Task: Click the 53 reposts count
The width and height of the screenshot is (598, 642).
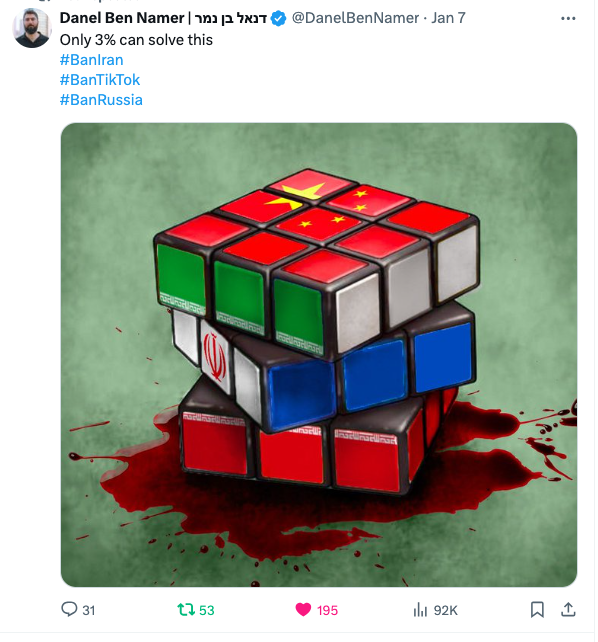Action: 207,610
